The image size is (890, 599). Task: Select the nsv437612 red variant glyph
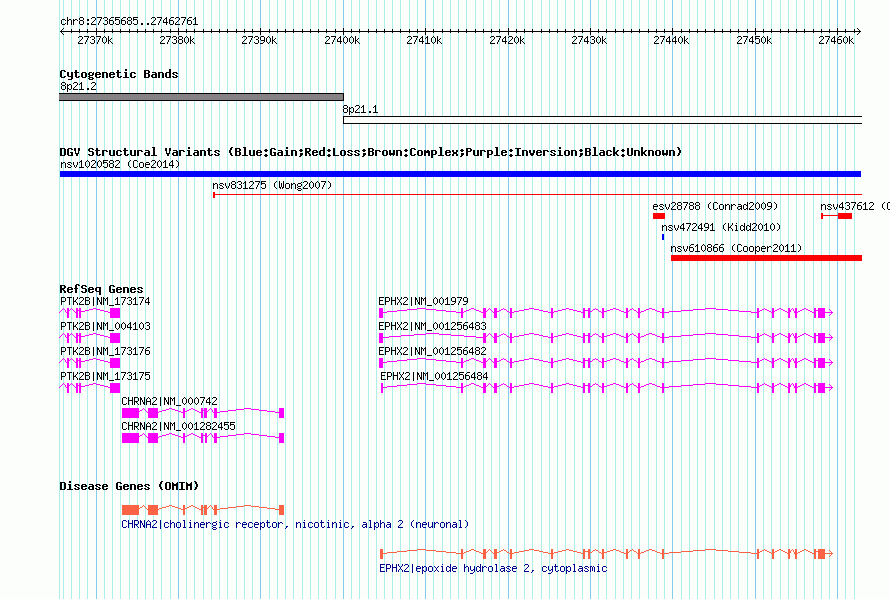pyautogui.click(x=837, y=216)
